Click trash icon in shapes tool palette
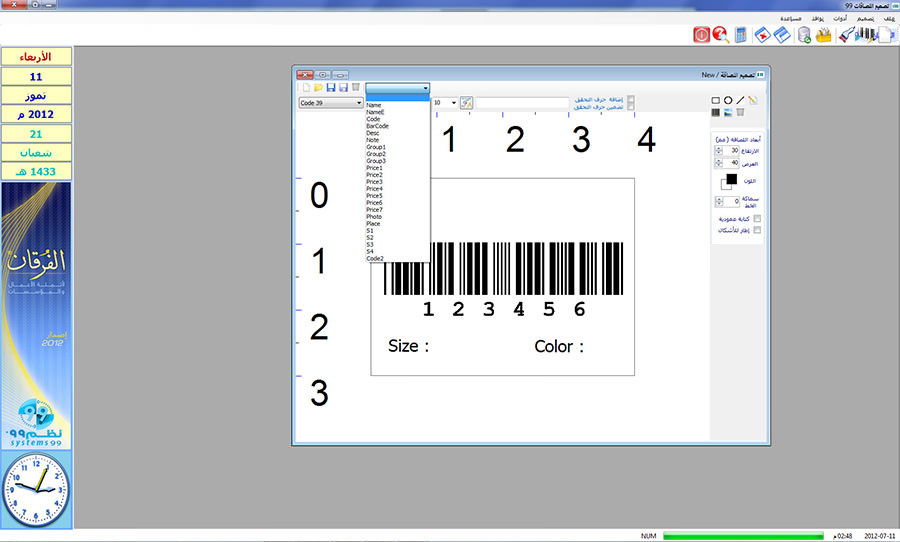This screenshot has height=542, width=900. click(x=740, y=113)
